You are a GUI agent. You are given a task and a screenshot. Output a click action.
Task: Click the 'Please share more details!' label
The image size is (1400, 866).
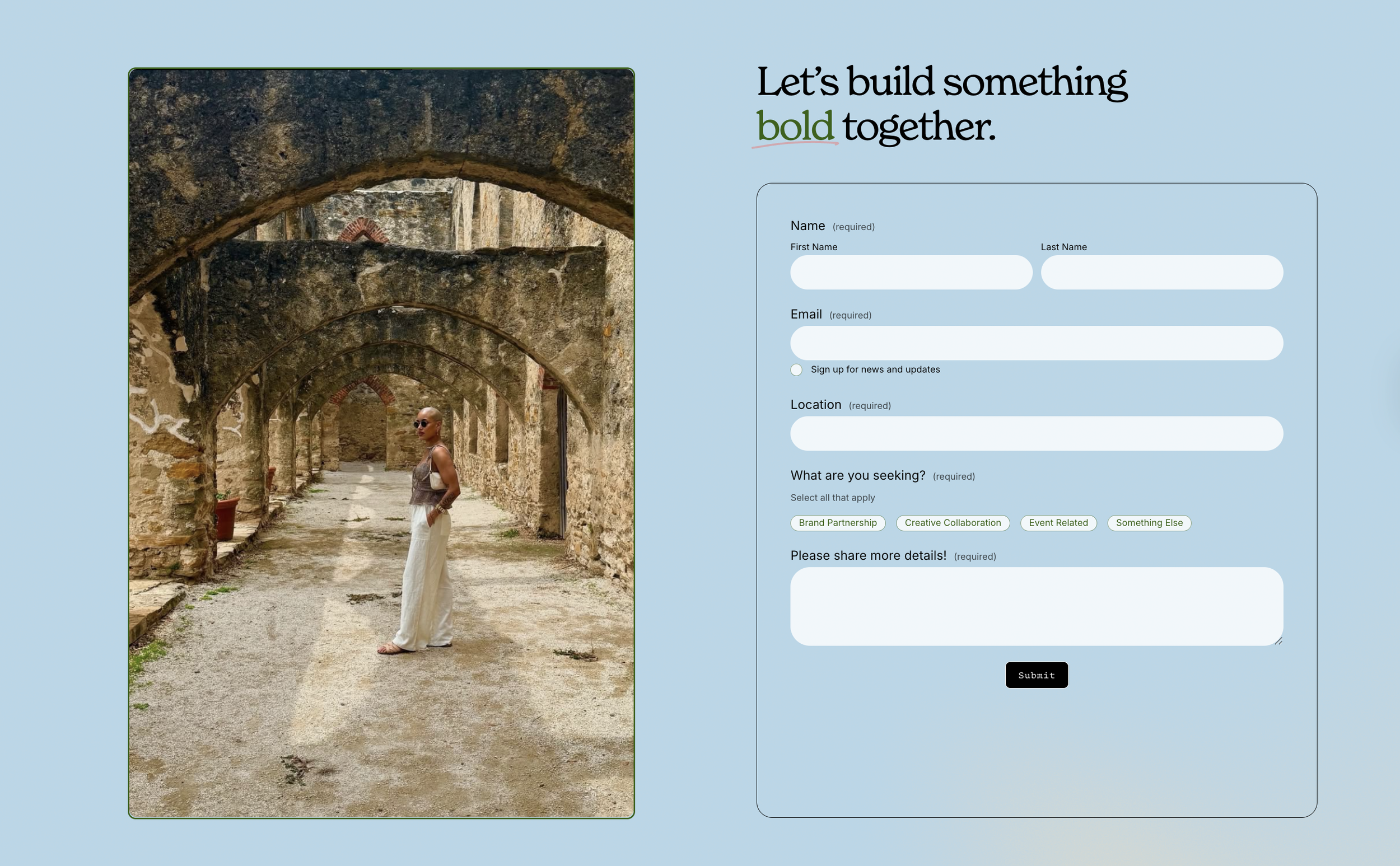[868, 555]
